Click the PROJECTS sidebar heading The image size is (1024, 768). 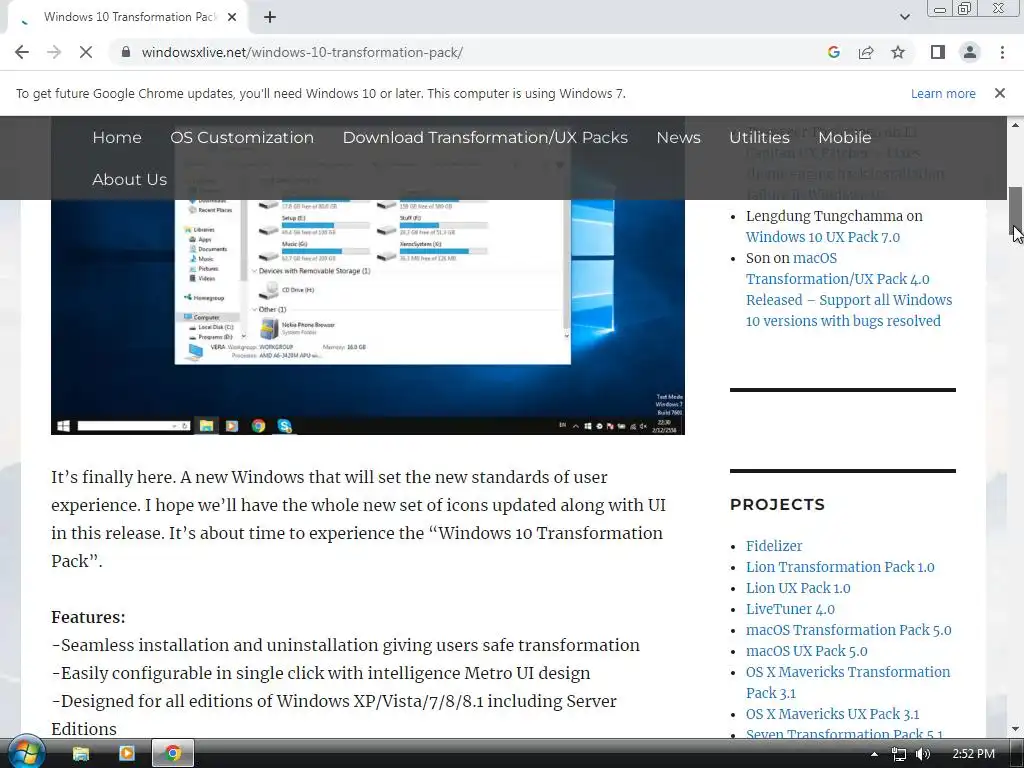click(777, 504)
